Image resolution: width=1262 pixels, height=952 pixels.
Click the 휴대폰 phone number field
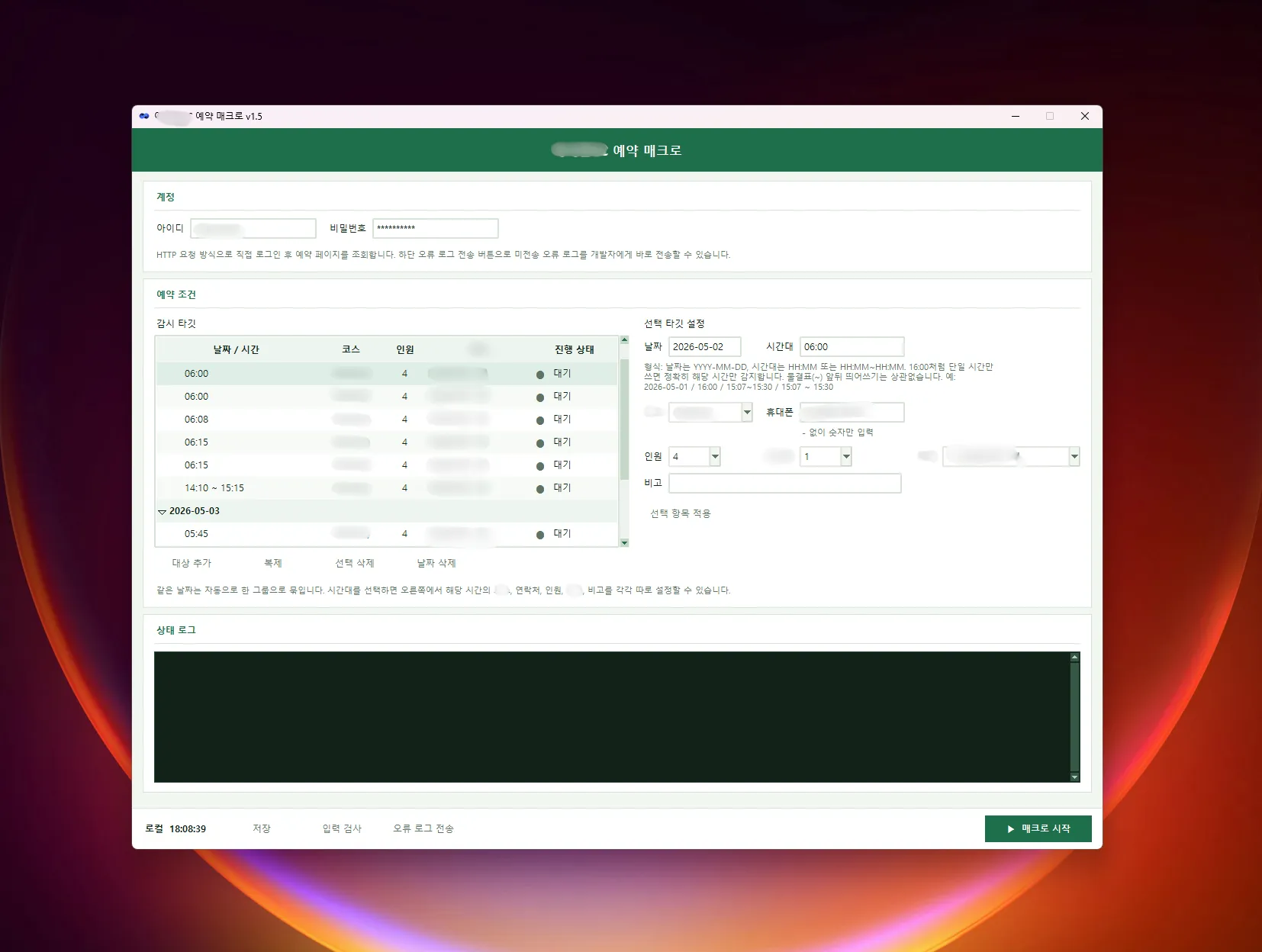852,412
